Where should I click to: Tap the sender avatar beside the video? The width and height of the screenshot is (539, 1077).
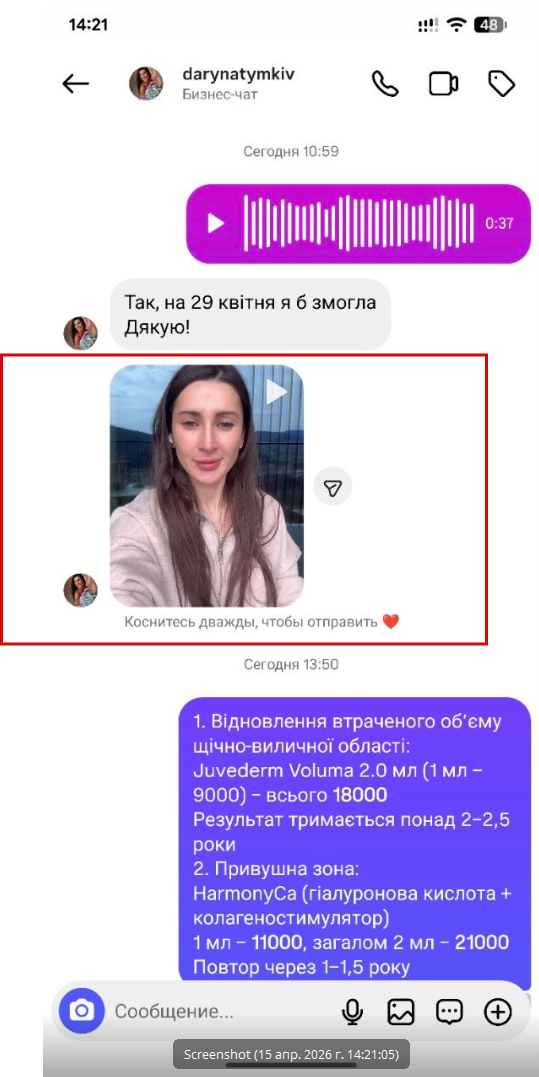(80, 590)
